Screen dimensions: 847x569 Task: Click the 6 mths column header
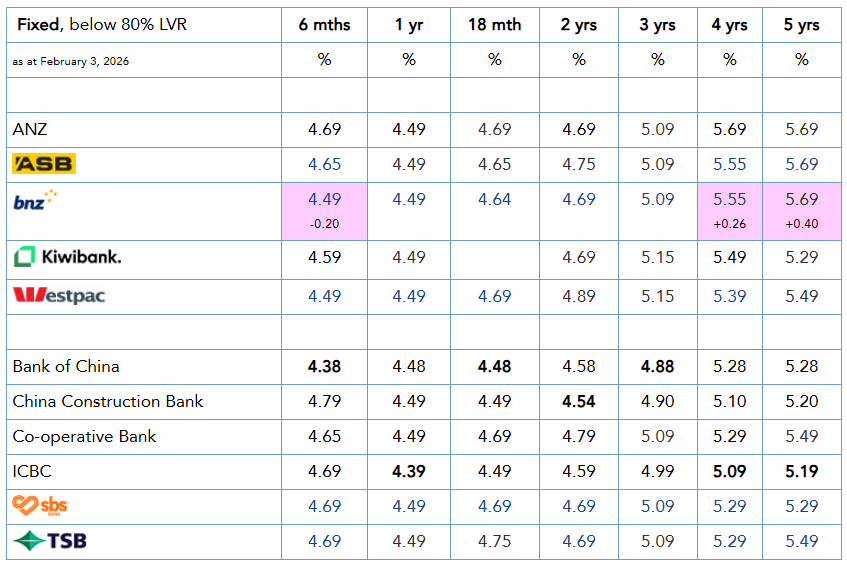click(x=324, y=25)
